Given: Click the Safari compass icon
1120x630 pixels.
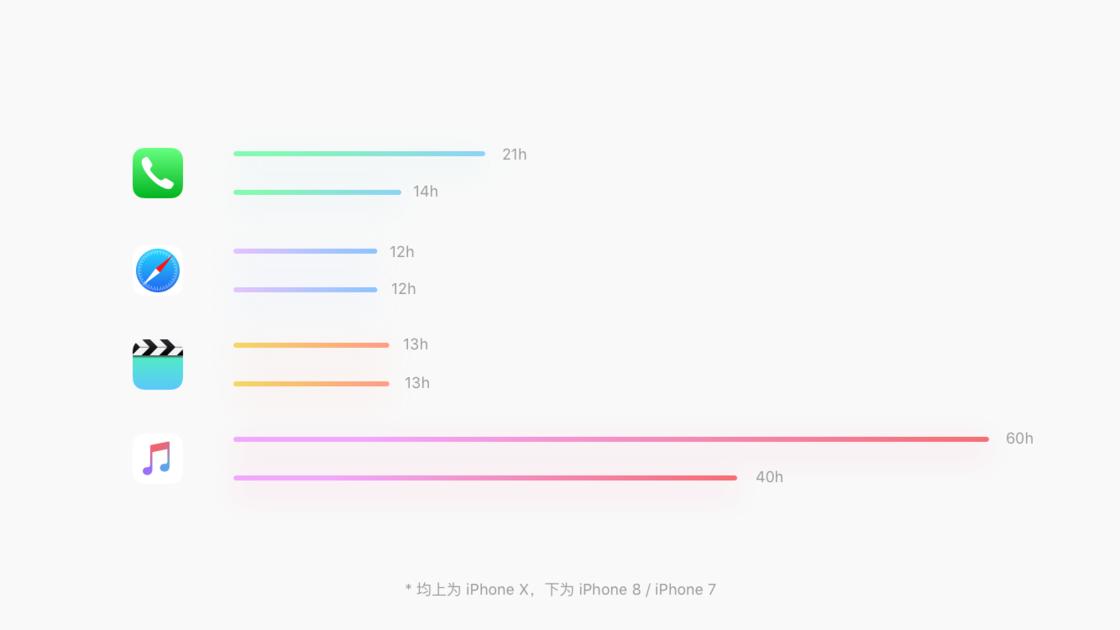Looking at the screenshot, I should (158, 271).
